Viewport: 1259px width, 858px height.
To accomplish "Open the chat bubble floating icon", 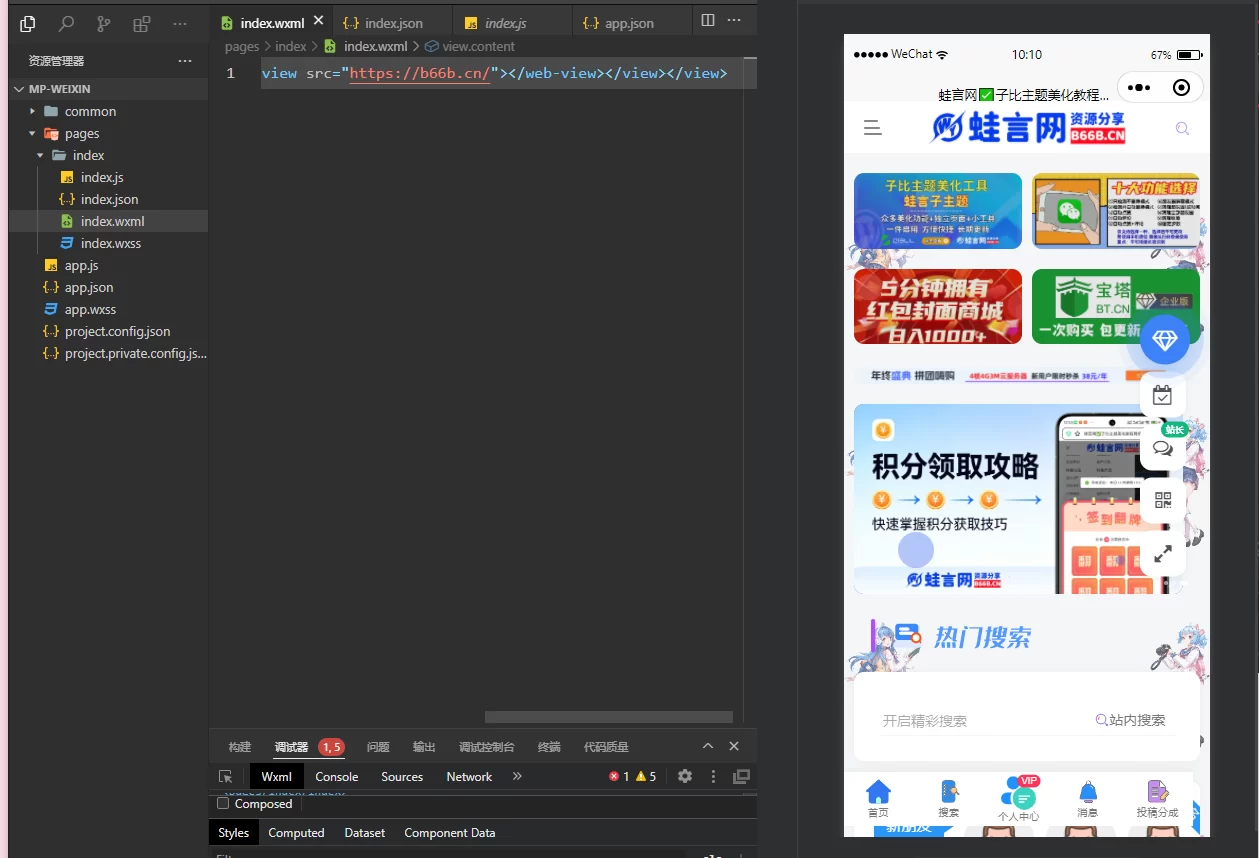I will tap(1162, 448).
